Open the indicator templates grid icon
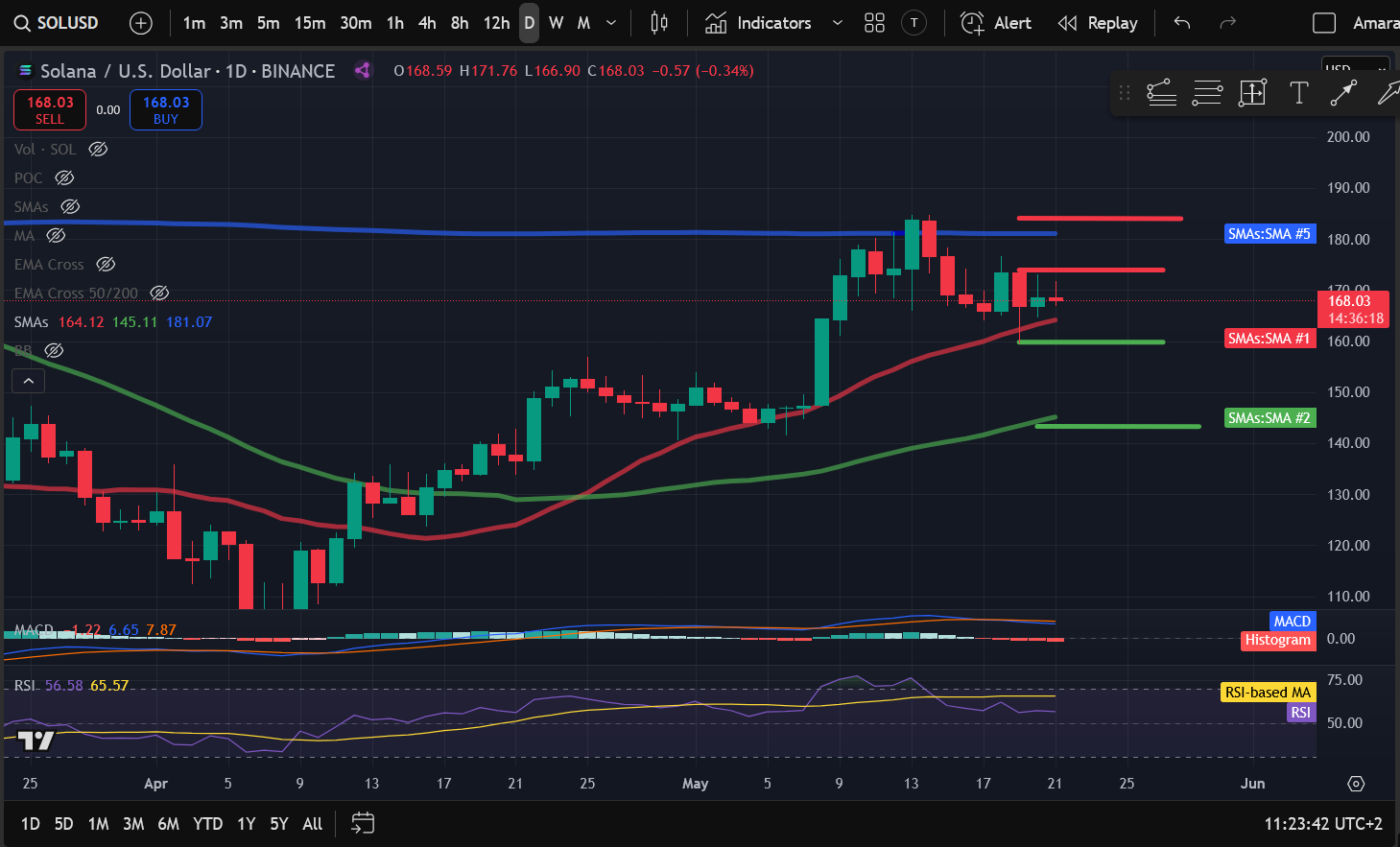Image resolution: width=1400 pixels, height=847 pixels. point(874,23)
